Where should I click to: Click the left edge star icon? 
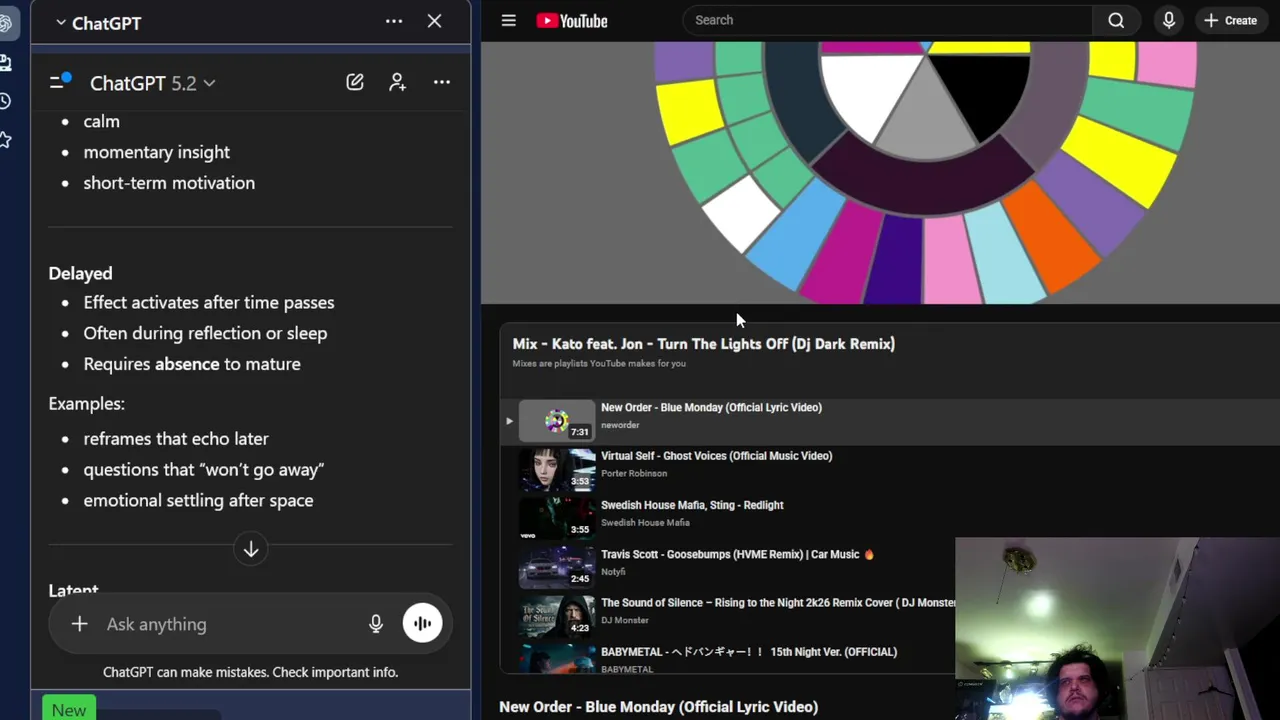click(5, 140)
